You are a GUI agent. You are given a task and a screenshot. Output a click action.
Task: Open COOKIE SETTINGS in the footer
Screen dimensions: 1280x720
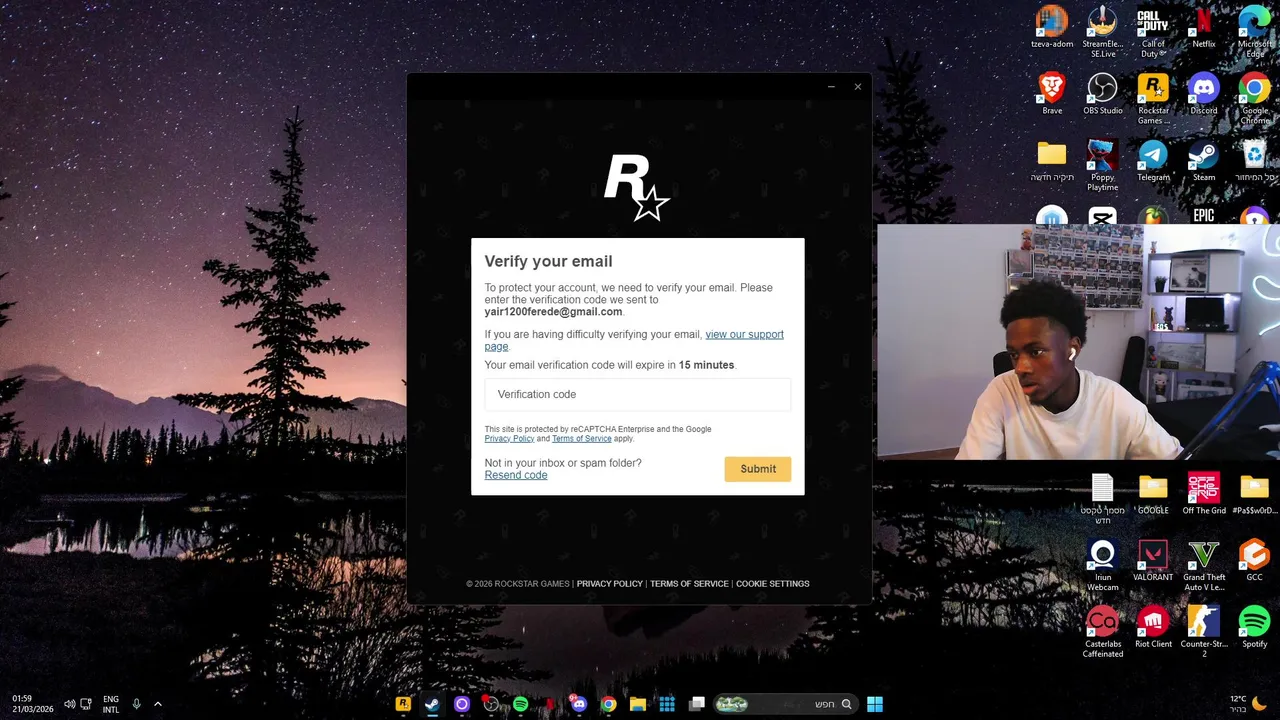[773, 584]
